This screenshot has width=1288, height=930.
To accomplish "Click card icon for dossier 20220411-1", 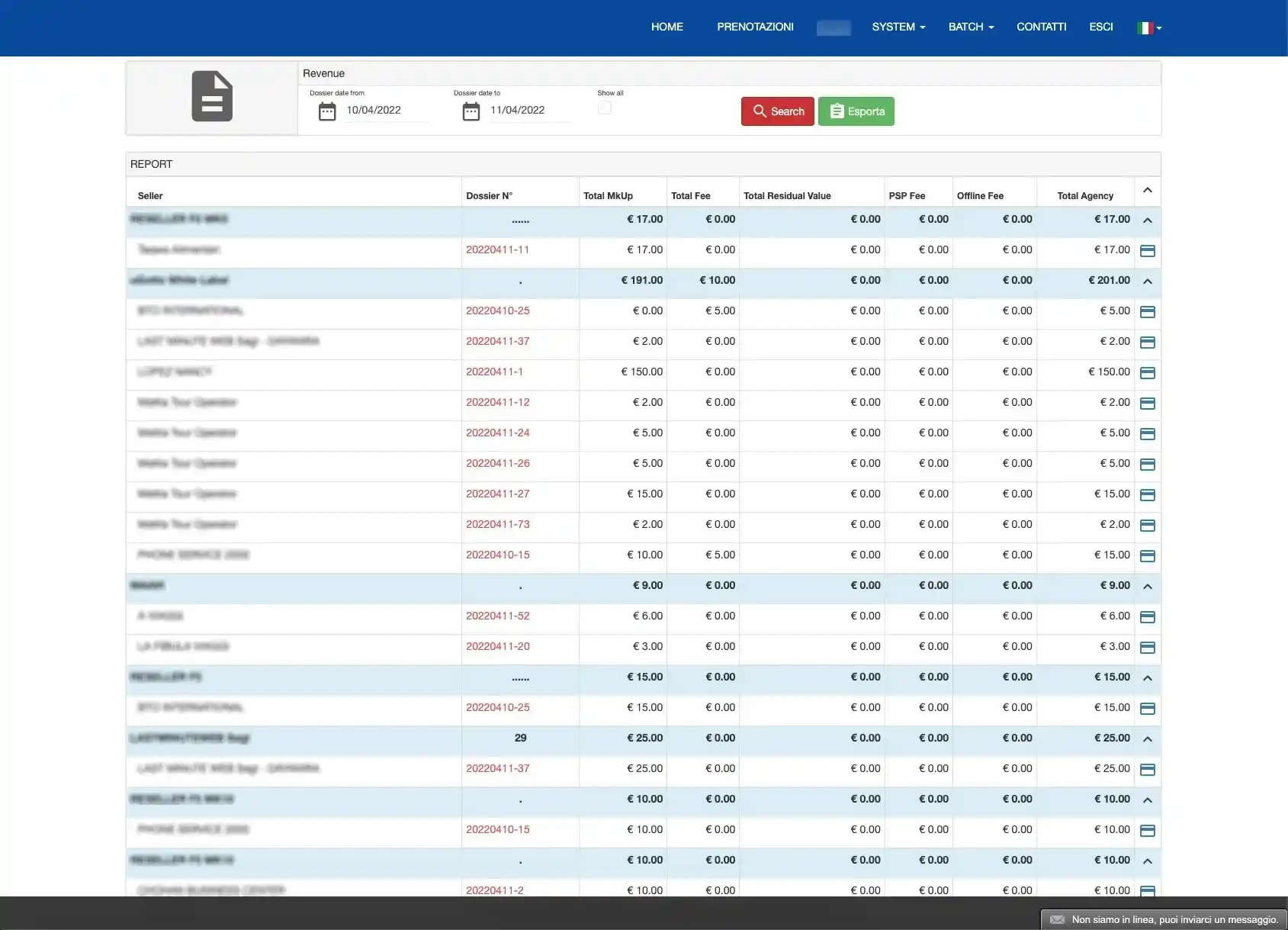I will [1147, 373].
